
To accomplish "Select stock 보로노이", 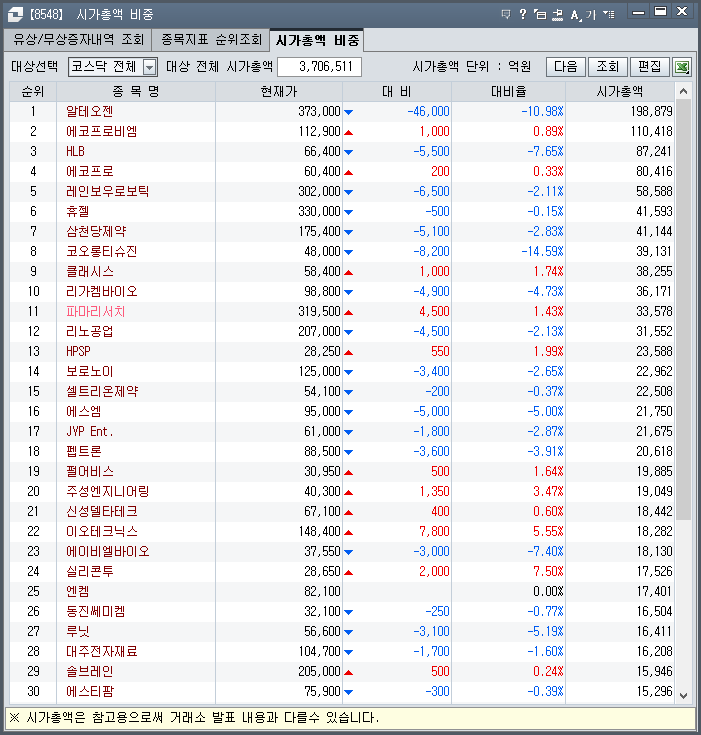I will 90,372.
